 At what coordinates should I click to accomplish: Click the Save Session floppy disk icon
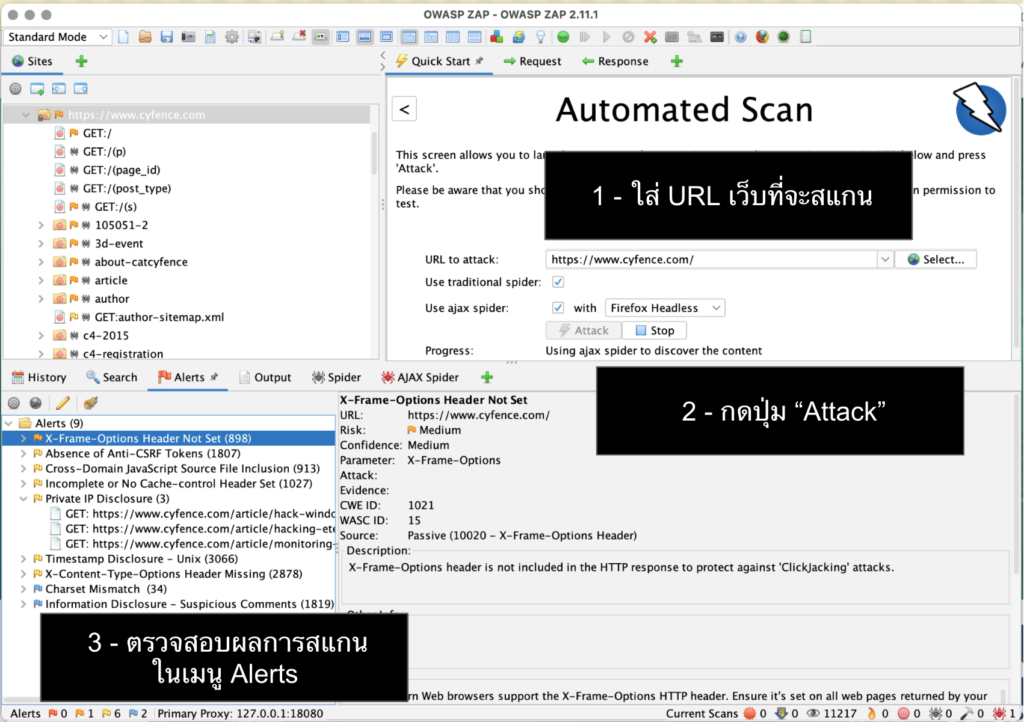[x=167, y=37]
